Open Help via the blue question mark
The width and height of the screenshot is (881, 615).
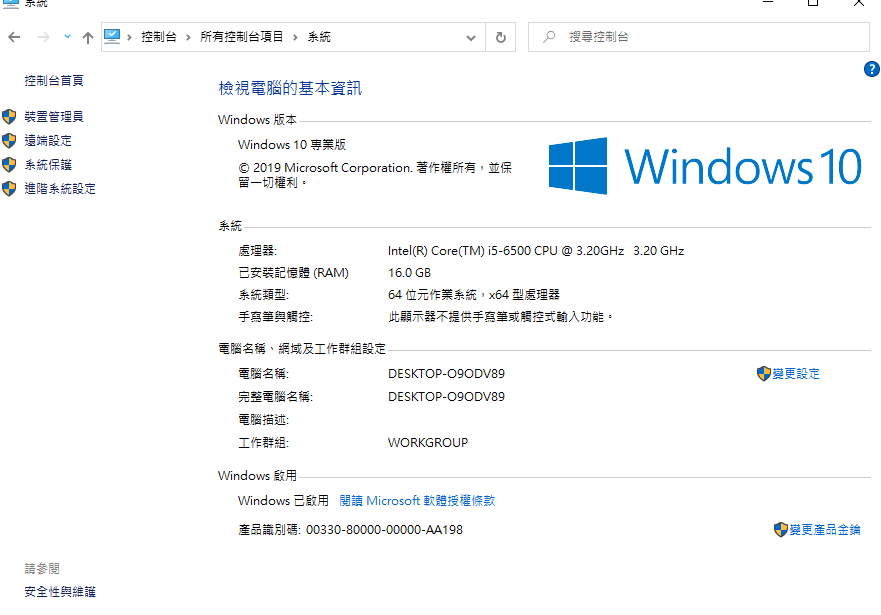point(871,69)
